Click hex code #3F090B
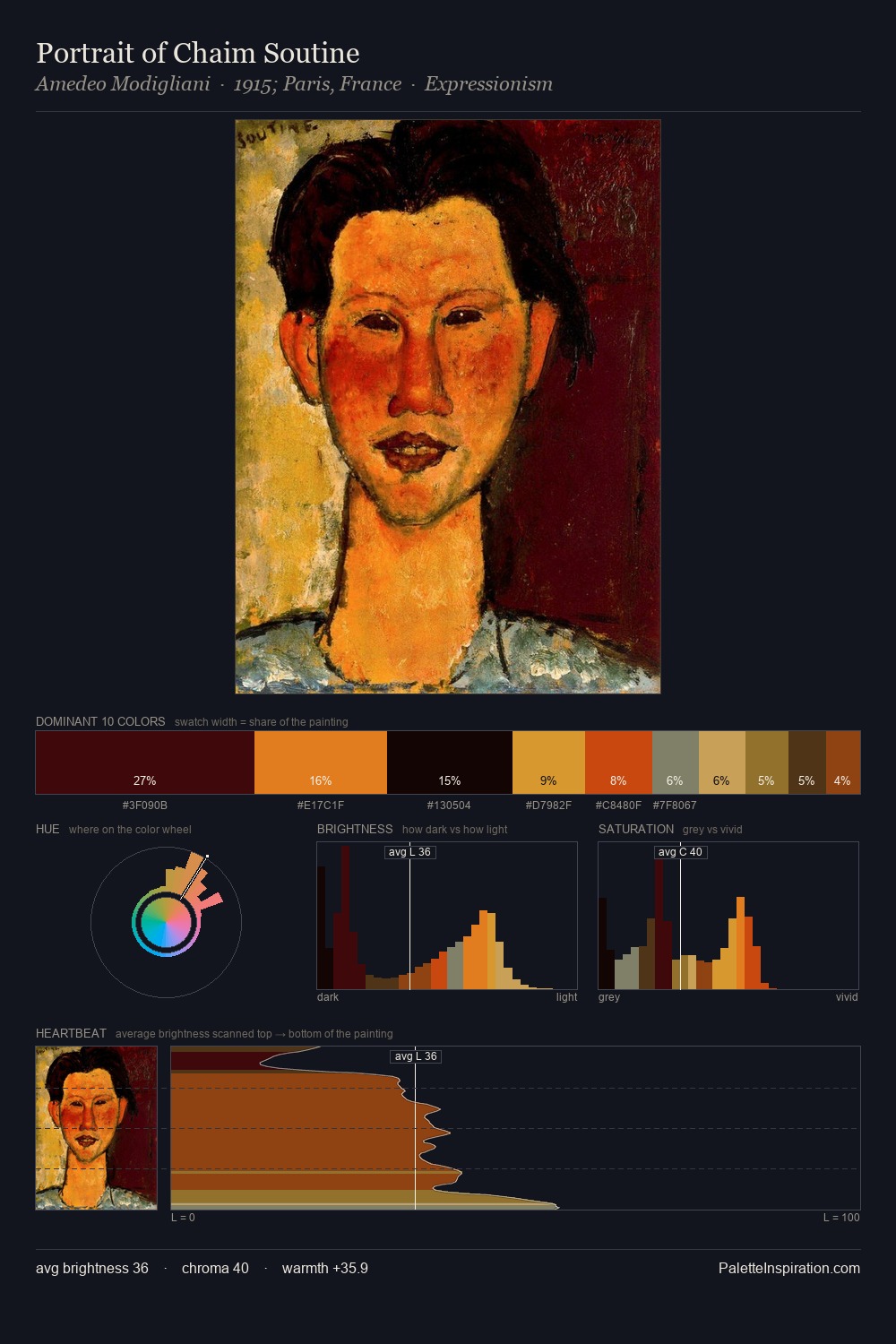Viewport: 896px width, 1344px height. pos(145,806)
